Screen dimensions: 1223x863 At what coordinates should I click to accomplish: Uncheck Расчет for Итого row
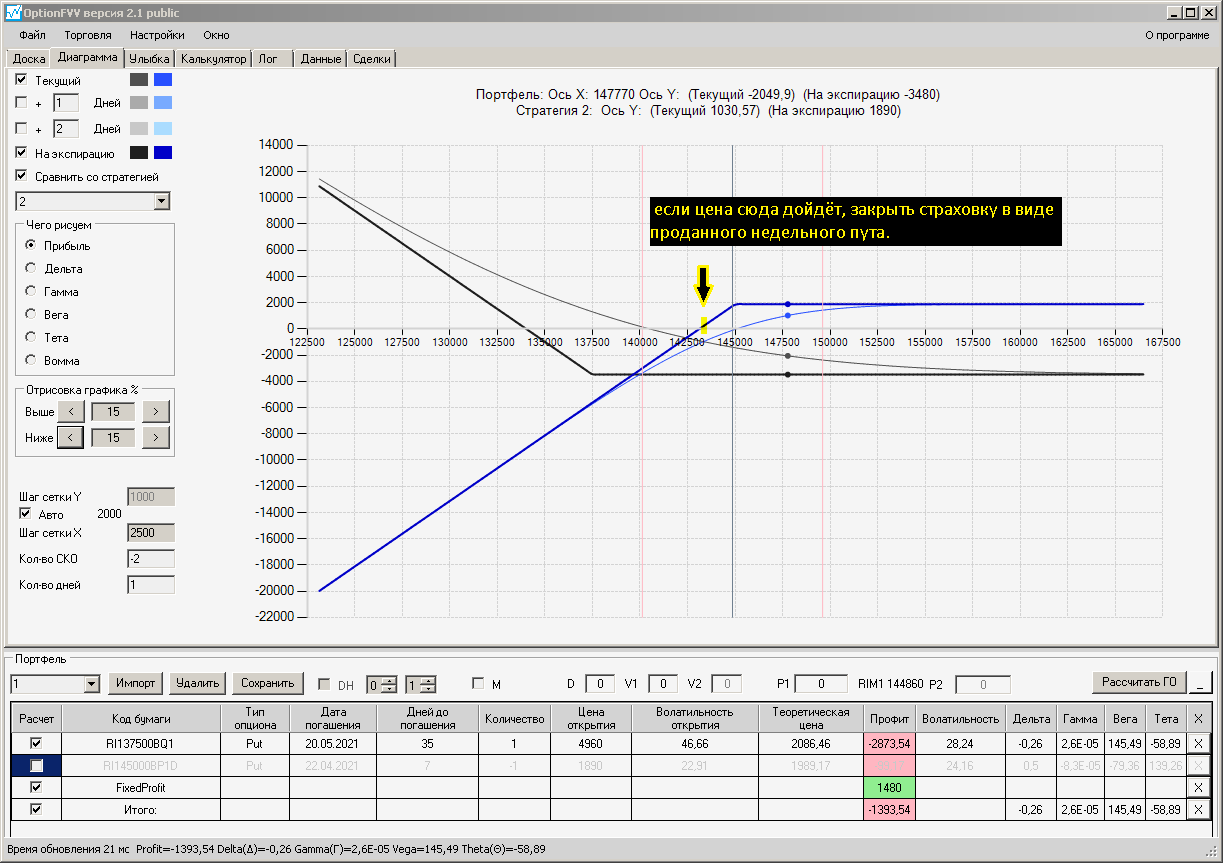pyautogui.click(x=37, y=809)
